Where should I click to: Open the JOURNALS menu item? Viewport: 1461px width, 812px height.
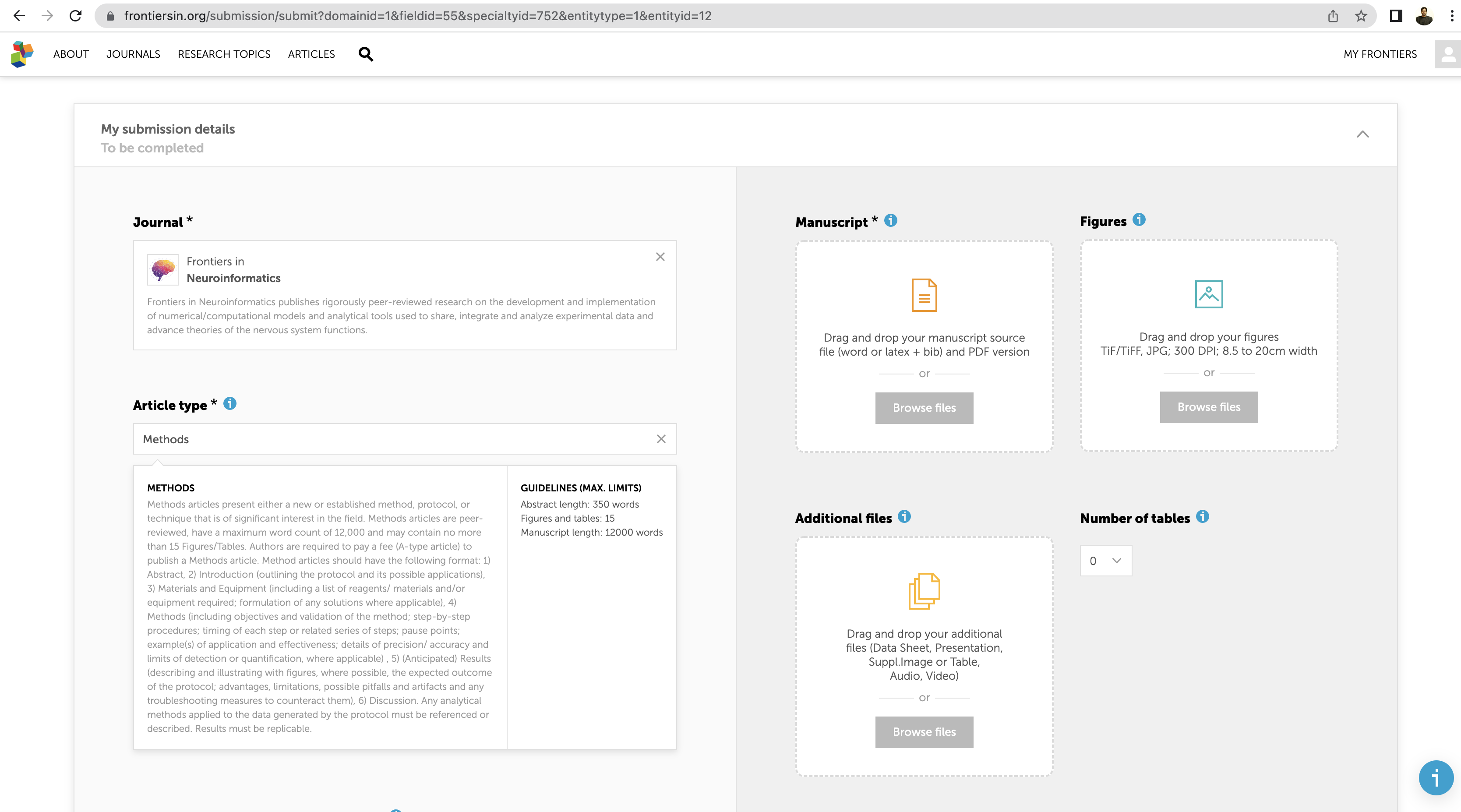coord(133,54)
